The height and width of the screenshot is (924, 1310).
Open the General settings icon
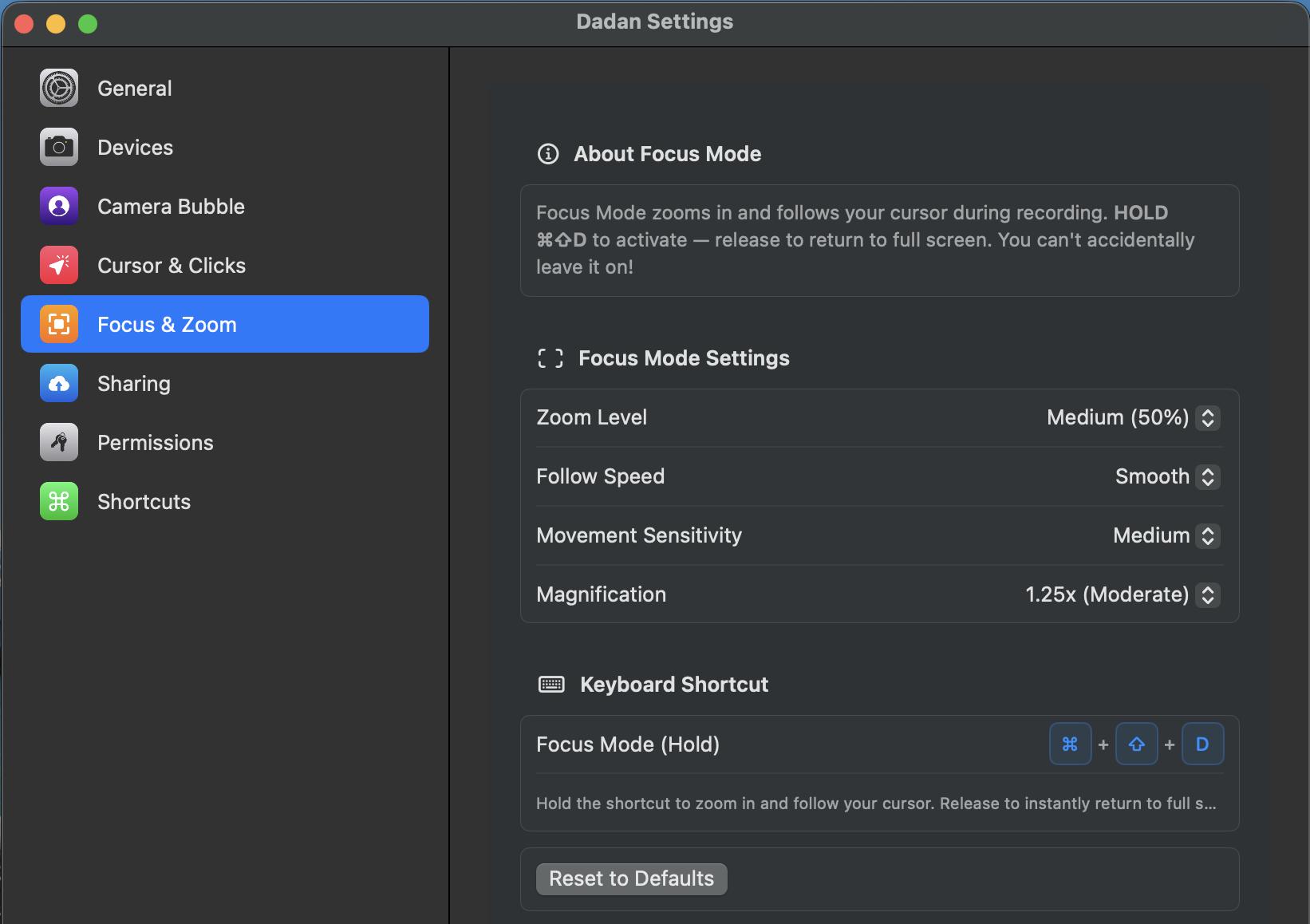point(58,88)
